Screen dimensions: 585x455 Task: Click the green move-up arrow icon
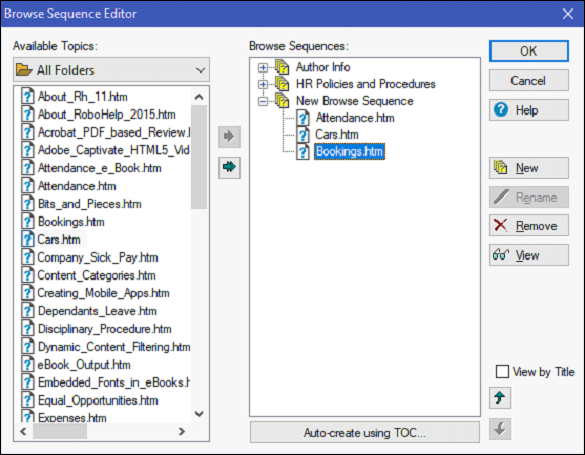pyautogui.click(x=500, y=398)
